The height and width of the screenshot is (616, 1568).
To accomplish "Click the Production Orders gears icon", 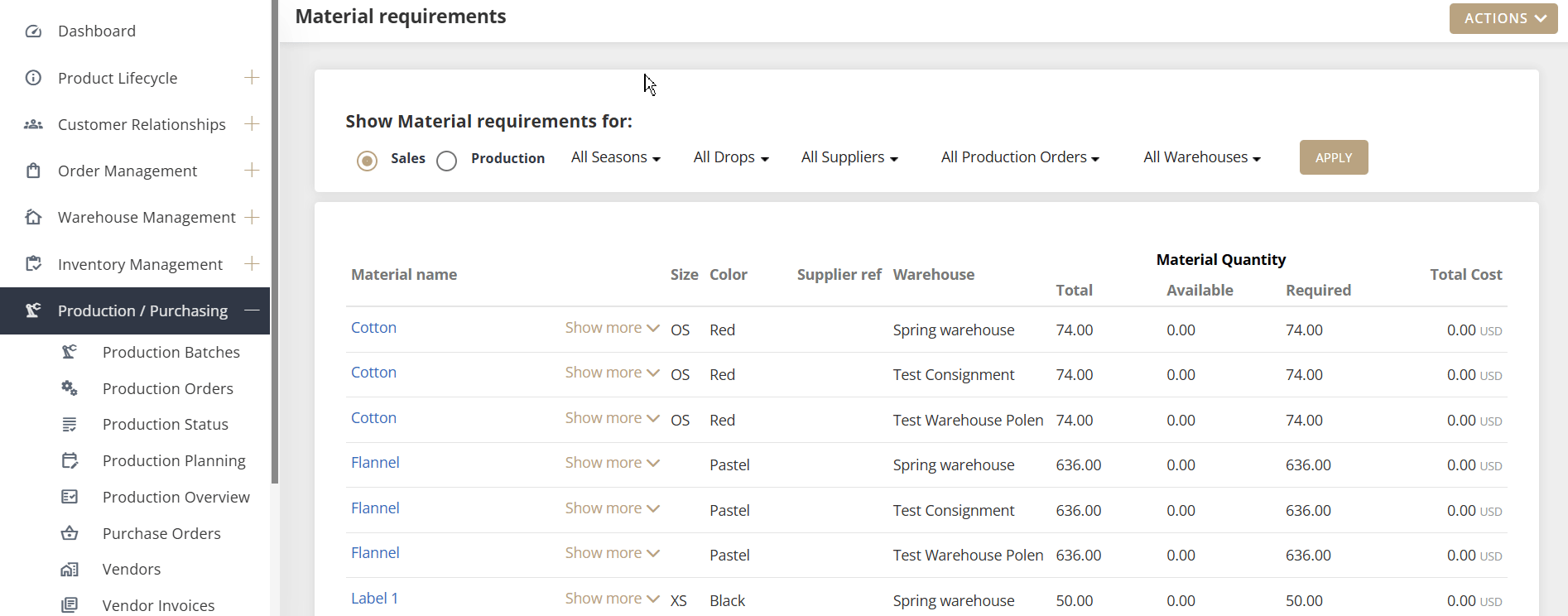I will 70,388.
